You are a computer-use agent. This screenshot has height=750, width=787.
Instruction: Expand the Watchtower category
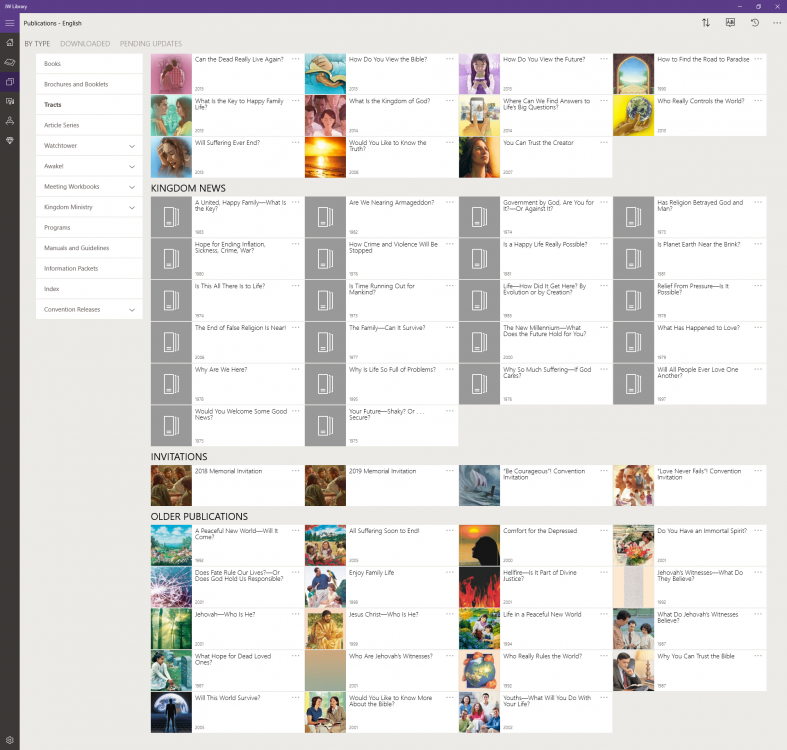tap(132, 146)
